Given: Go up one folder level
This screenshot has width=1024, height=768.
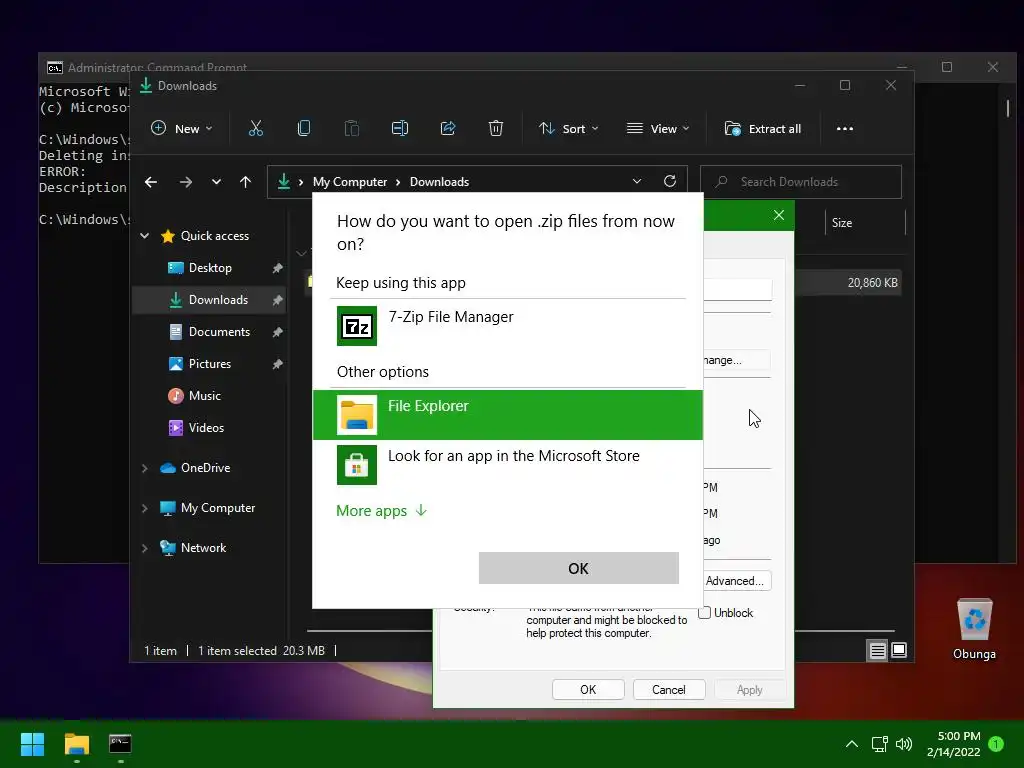Looking at the screenshot, I should 246,182.
